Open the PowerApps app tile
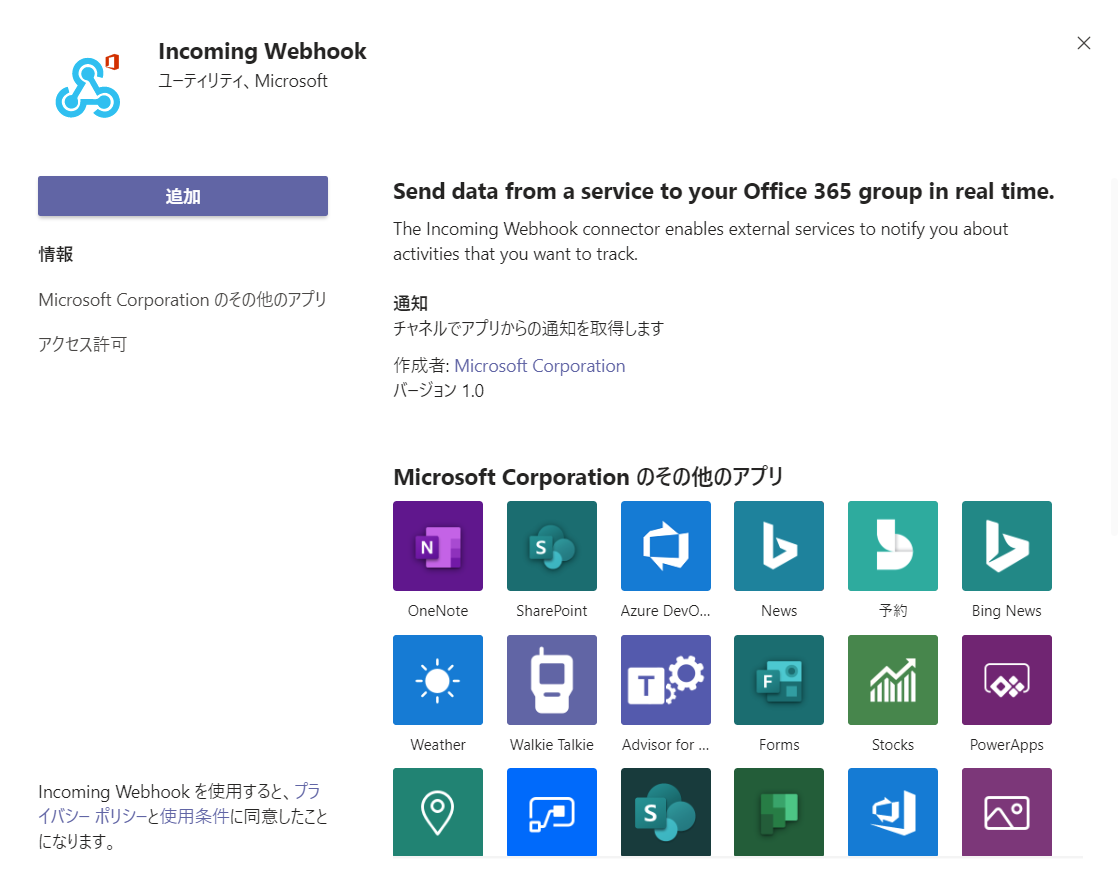 point(1007,680)
